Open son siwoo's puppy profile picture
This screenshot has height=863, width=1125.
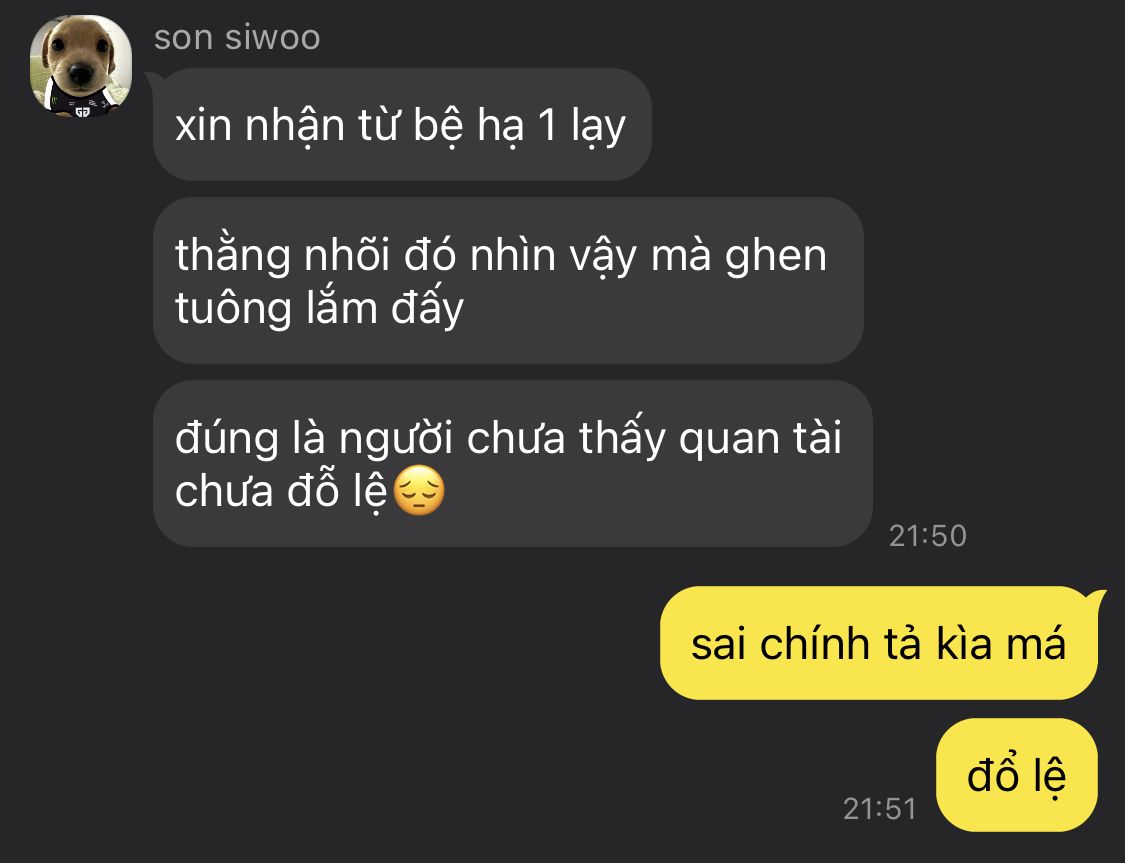click(80, 66)
